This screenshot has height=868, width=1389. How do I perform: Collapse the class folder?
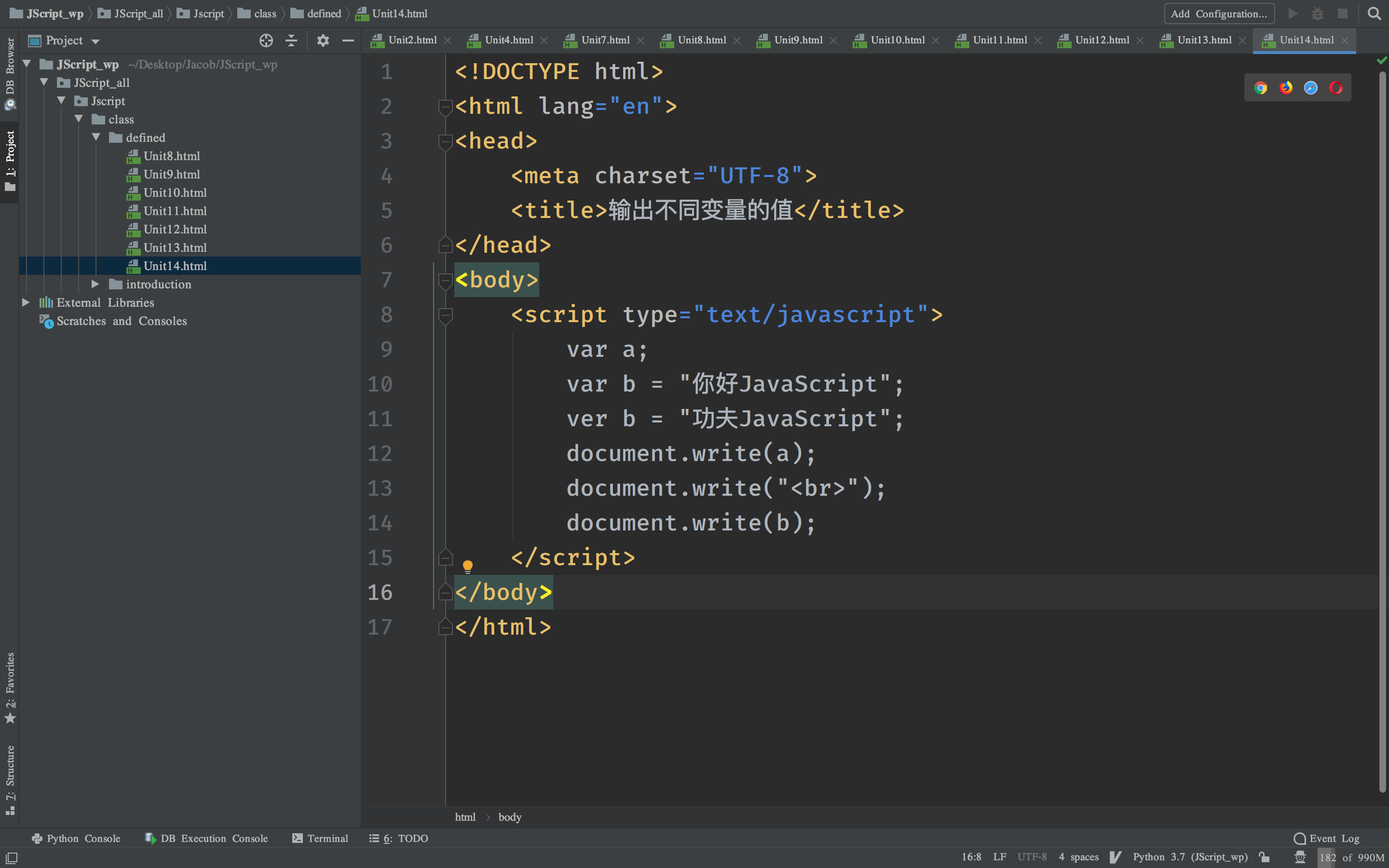click(x=79, y=119)
